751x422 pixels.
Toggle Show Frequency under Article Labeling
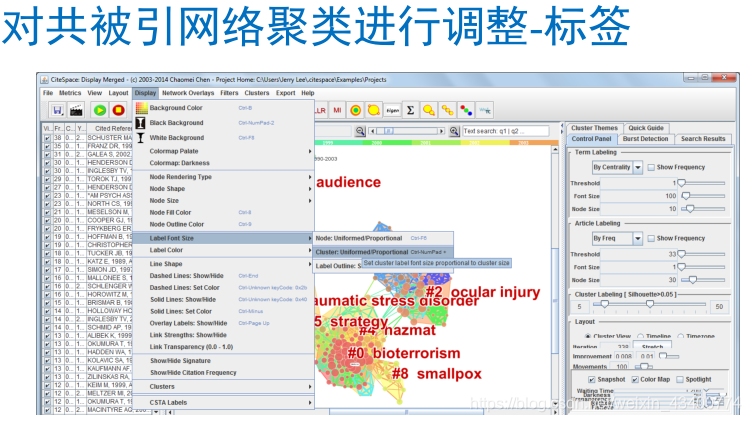(651, 239)
